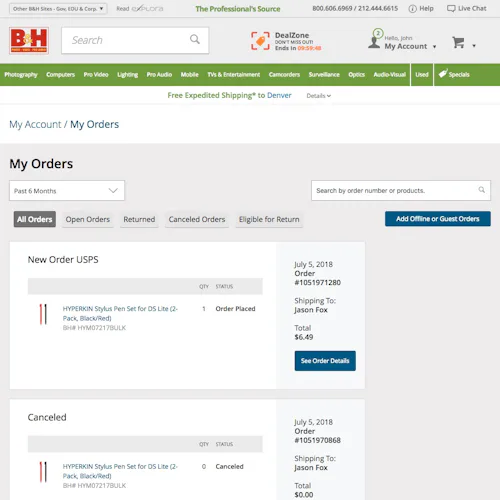Click order number #1051970868
Screen dimensions: 500x500
(318, 440)
